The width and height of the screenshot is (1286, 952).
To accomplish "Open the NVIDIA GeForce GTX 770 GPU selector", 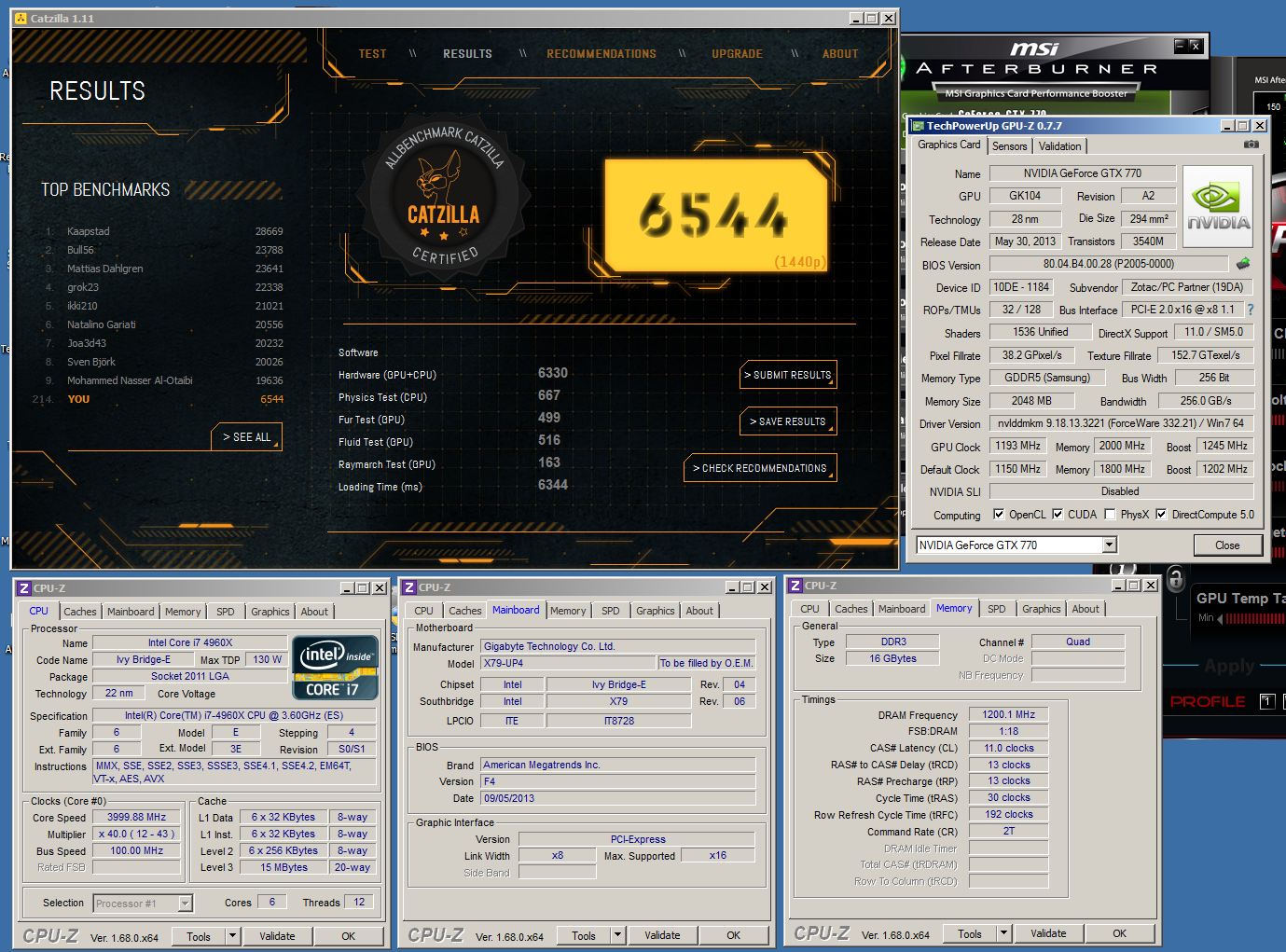I will [x=1016, y=545].
